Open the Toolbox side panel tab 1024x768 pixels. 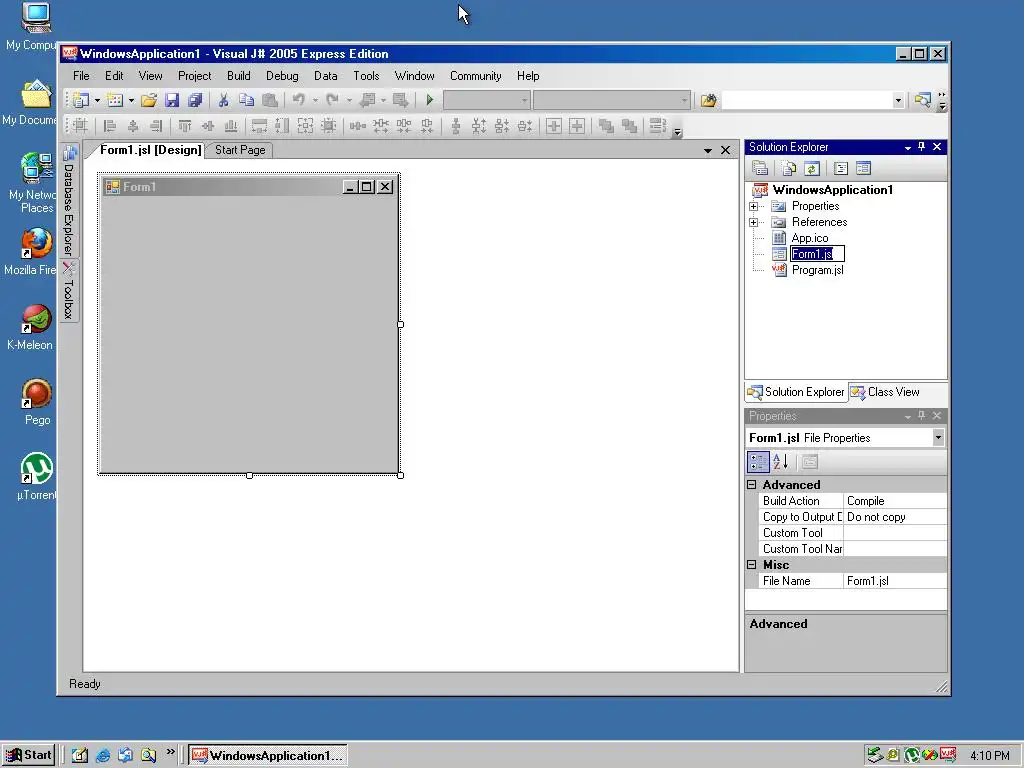(x=69, y=291)
